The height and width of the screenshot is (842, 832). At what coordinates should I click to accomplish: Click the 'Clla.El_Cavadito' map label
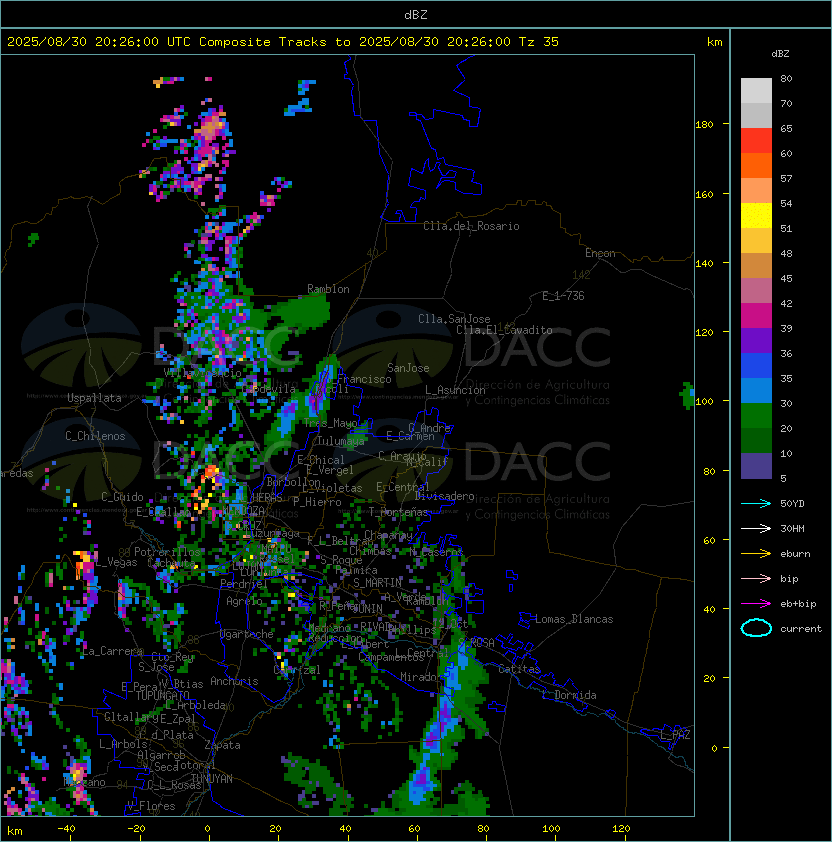(504, 330)
